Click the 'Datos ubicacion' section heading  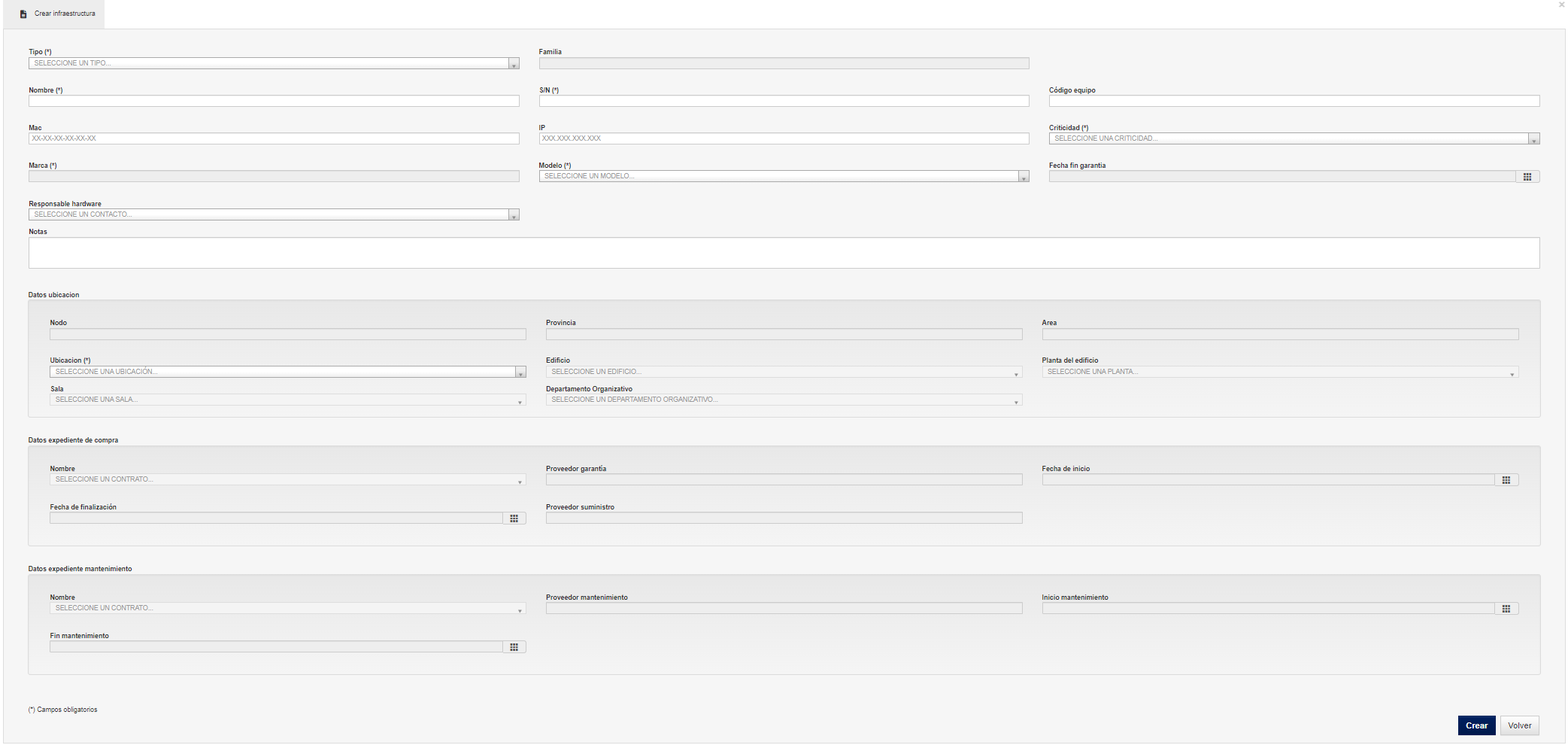coord(53,295)
